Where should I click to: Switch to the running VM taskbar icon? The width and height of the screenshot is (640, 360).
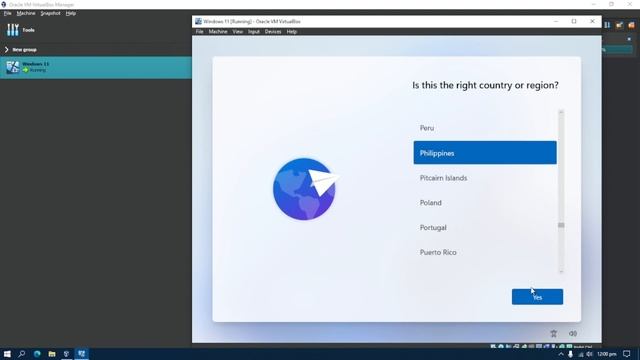(81, 354)
